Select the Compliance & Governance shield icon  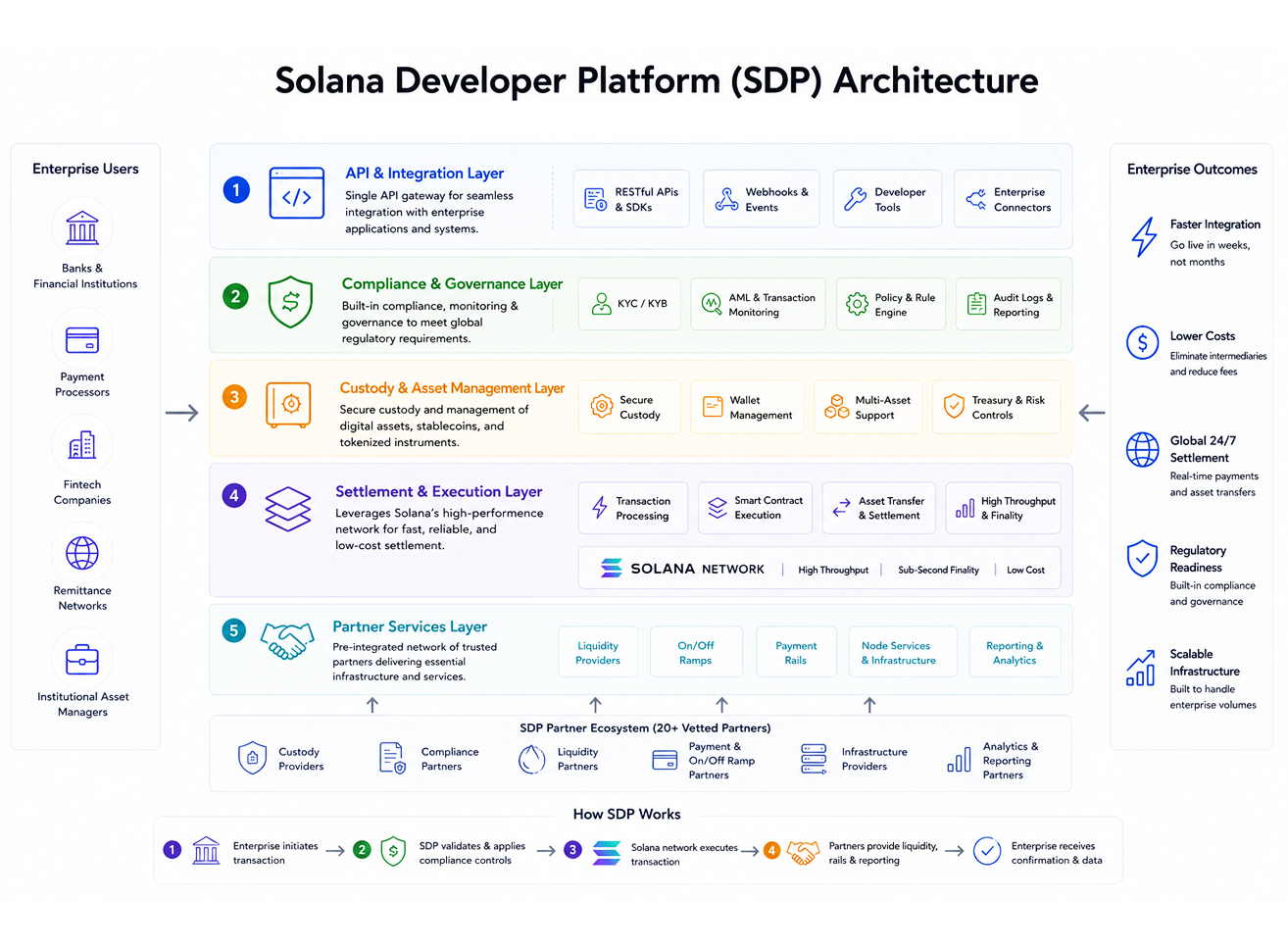click(290, 301)
